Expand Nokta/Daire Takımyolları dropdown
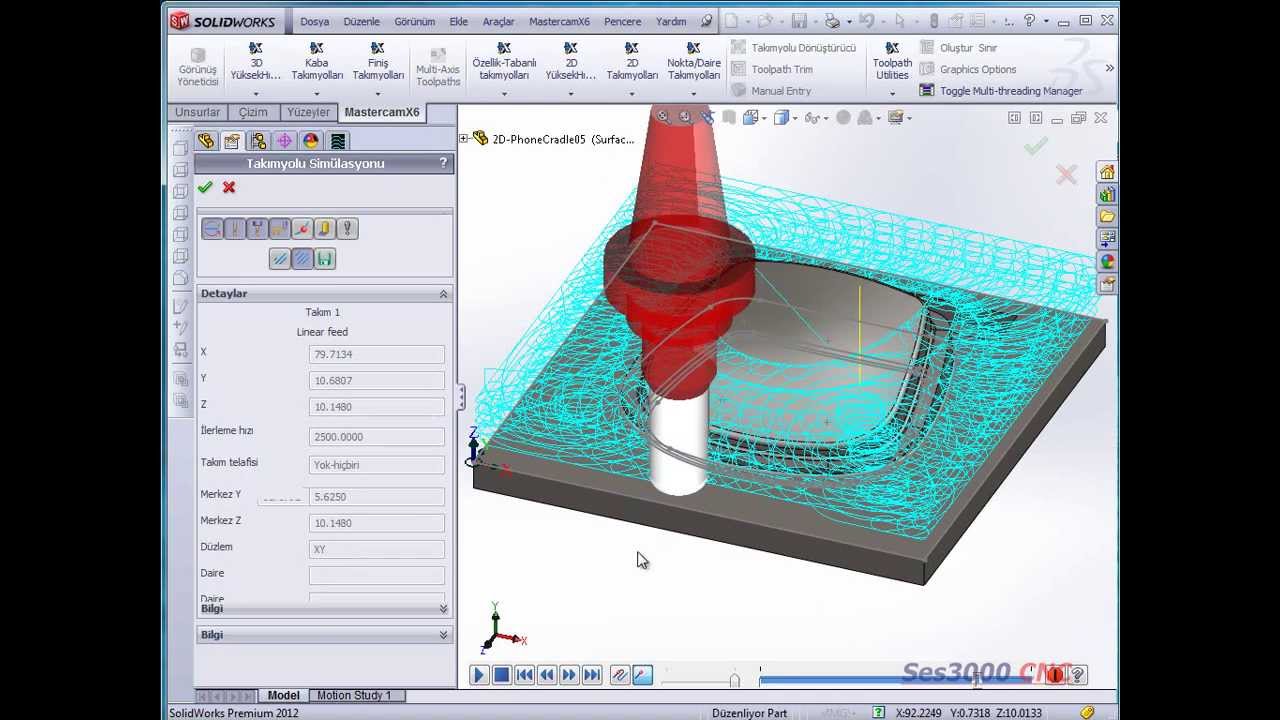The image size is (1280, 720). click(x=694, y=95)
